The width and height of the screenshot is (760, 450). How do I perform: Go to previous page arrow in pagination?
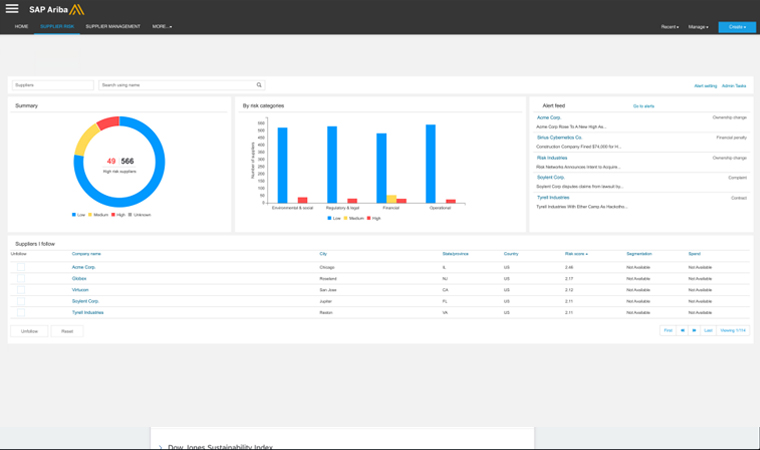(683, 330)
